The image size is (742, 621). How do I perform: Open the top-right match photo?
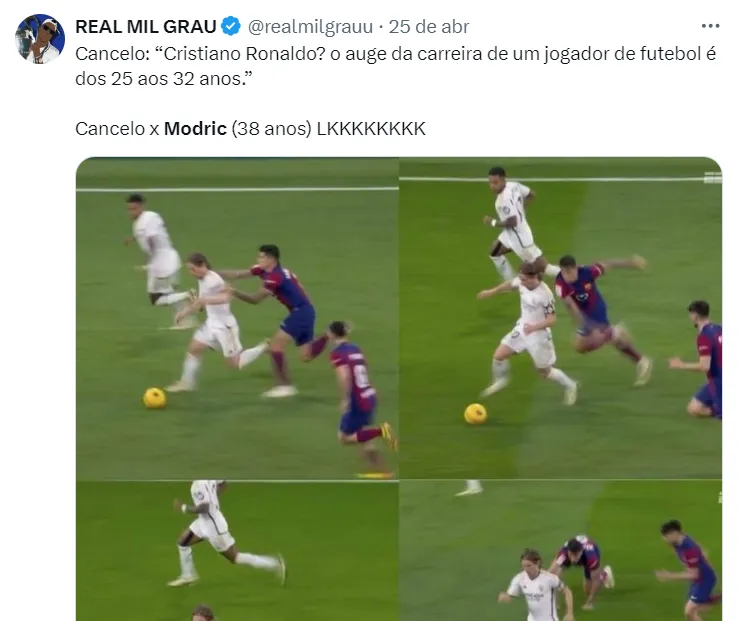point(561,318)
